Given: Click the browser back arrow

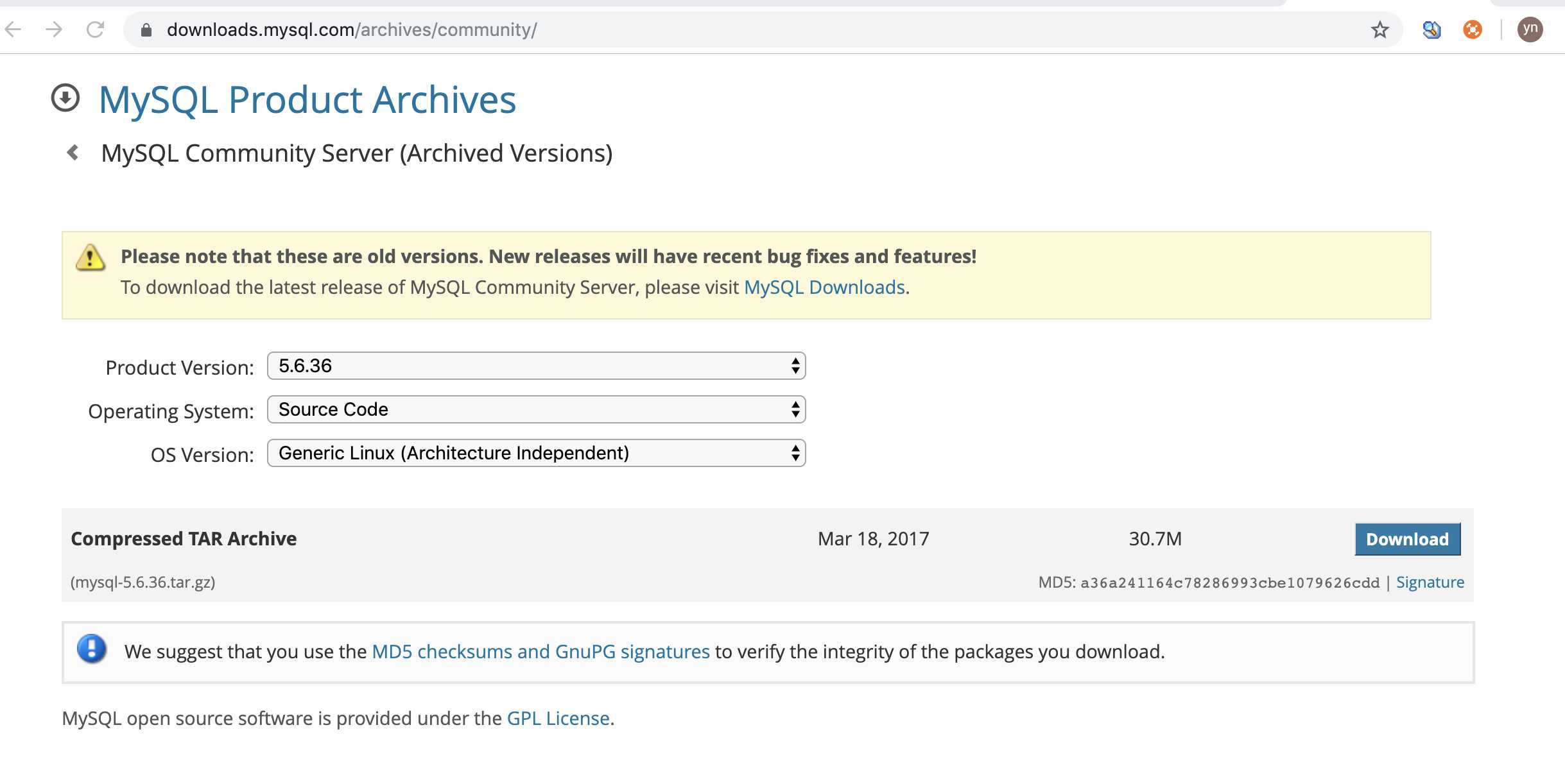Looking at the screenshot, I should [x=13, y=30].
